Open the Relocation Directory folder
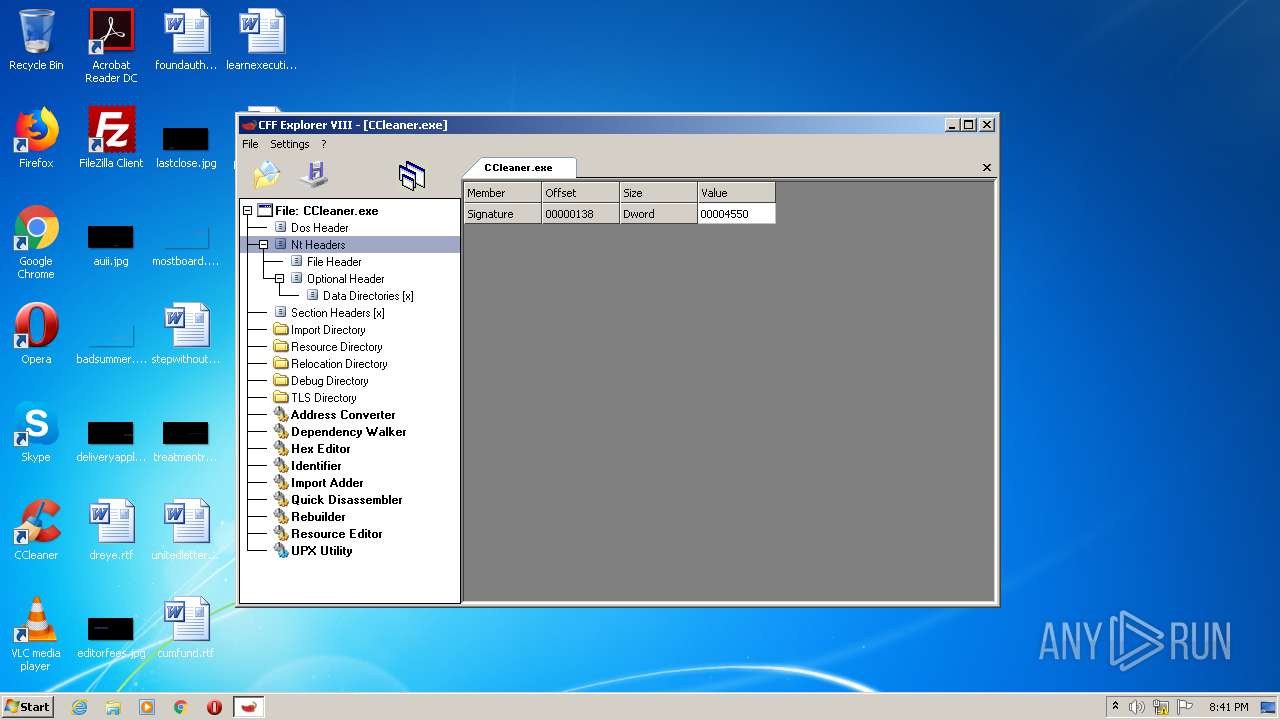 coord(339,364)
